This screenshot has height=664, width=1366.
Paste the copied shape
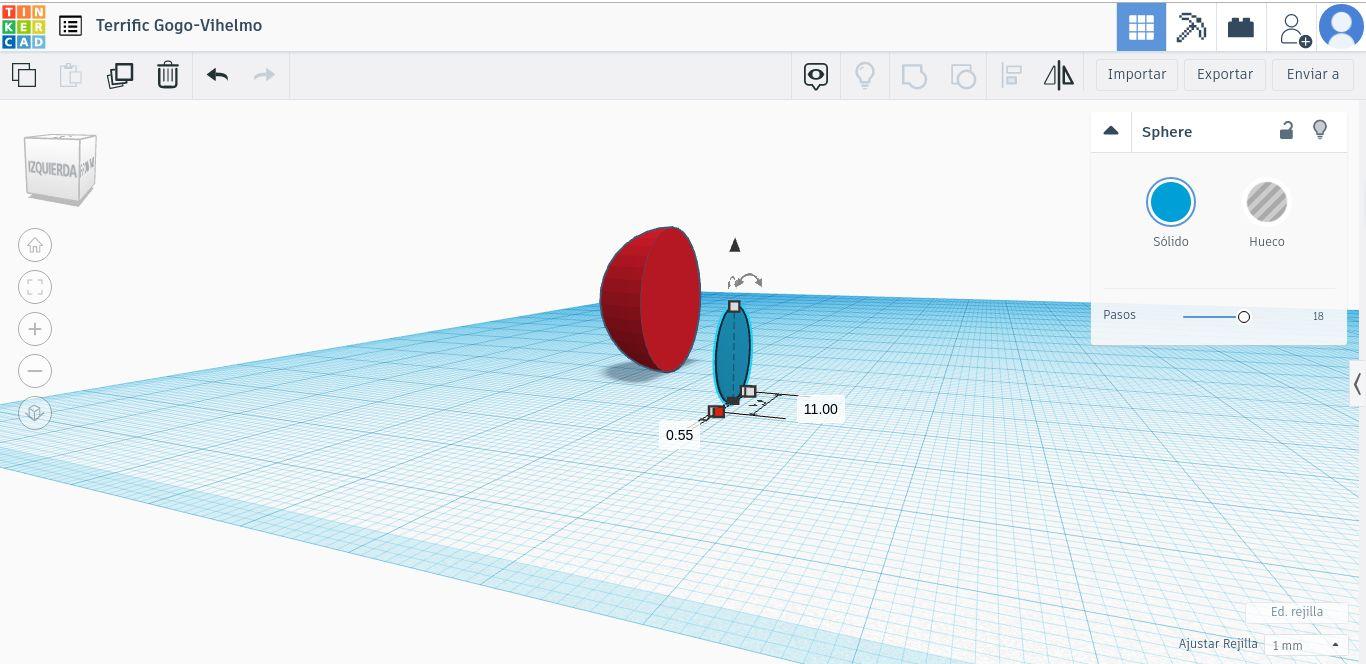(71, 75)
